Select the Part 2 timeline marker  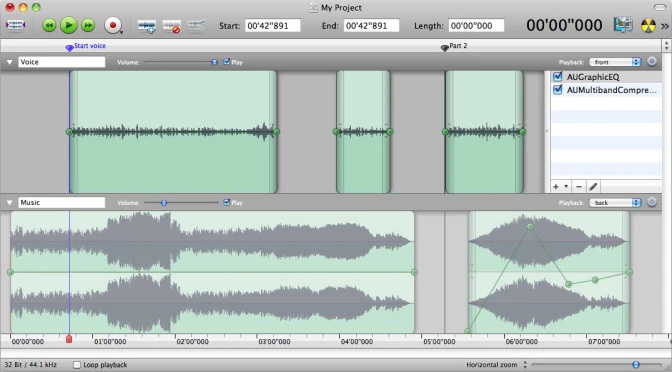coord(454,46)
